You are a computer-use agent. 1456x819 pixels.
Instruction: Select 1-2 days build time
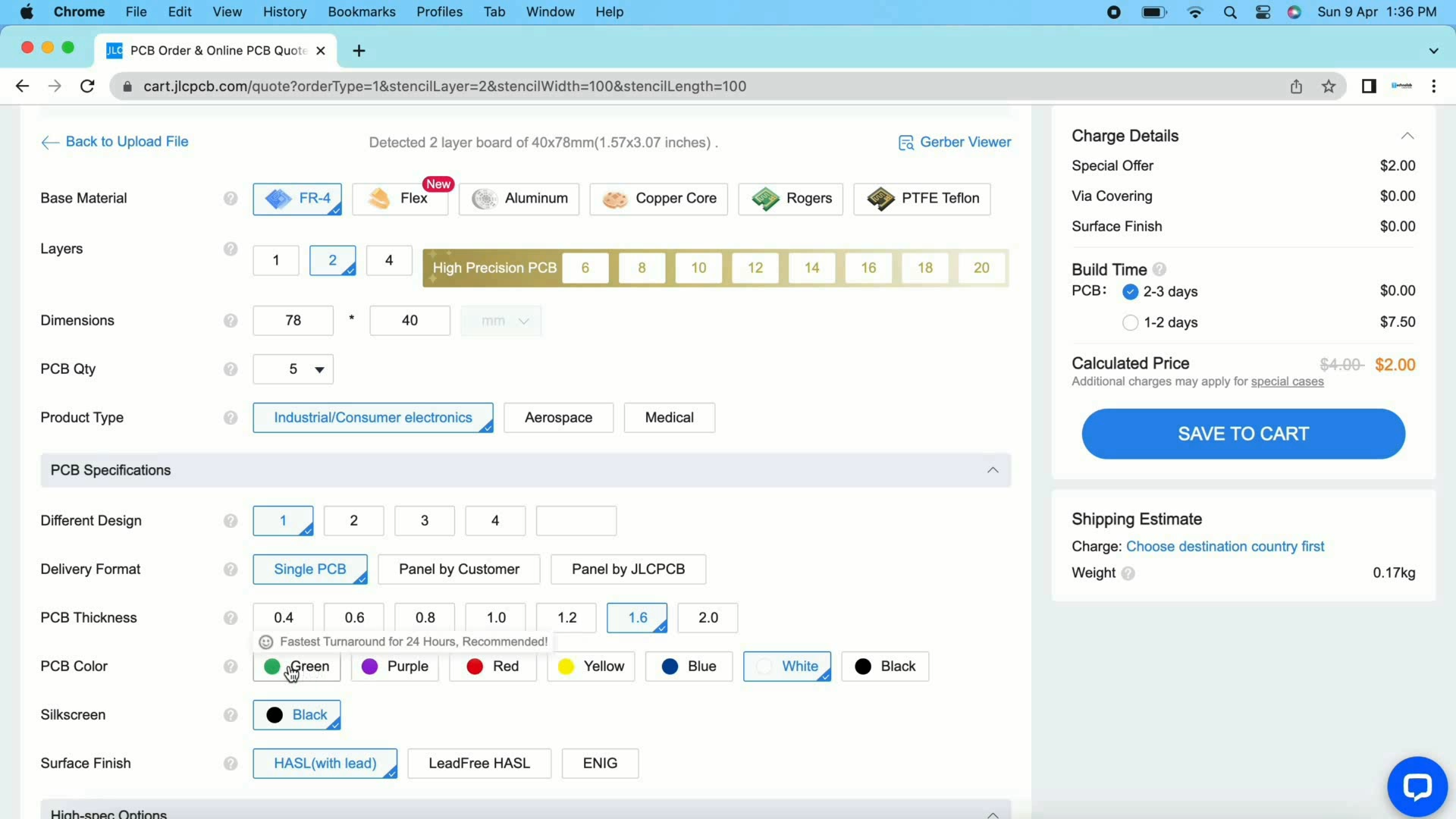1130,323
